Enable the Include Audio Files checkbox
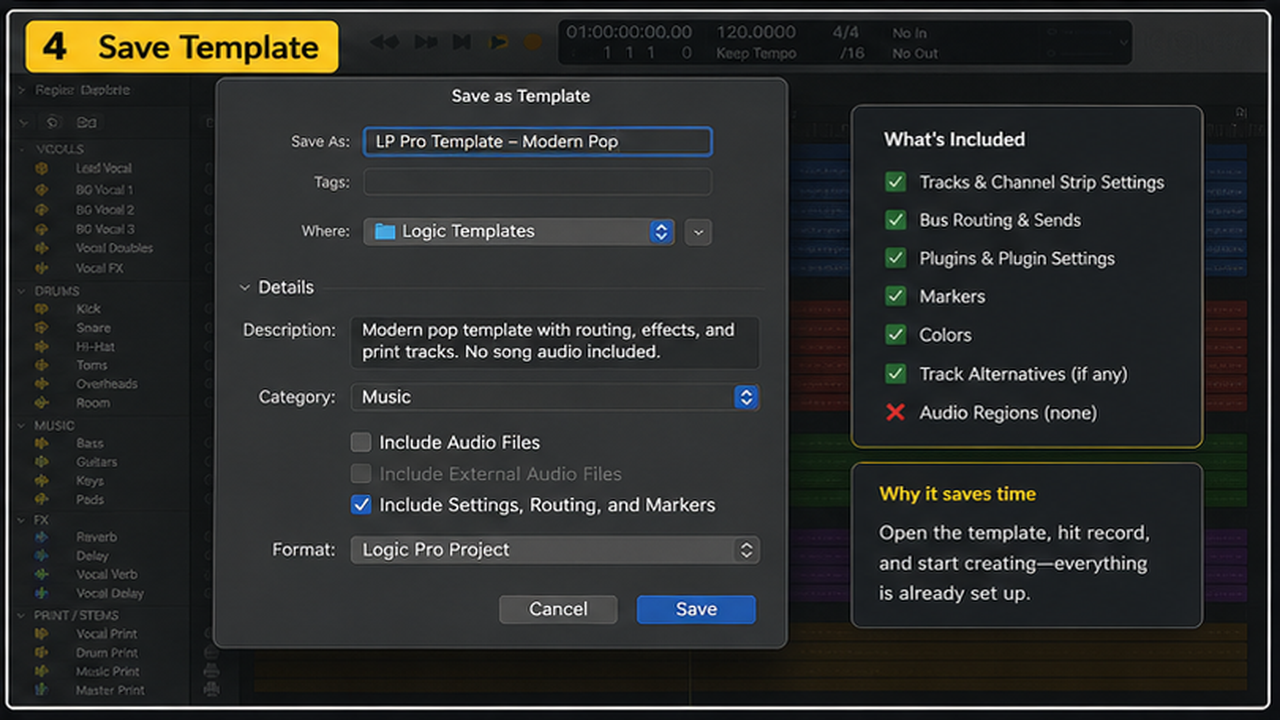This screenshot has width=1280, height=720. pos(361,442)
